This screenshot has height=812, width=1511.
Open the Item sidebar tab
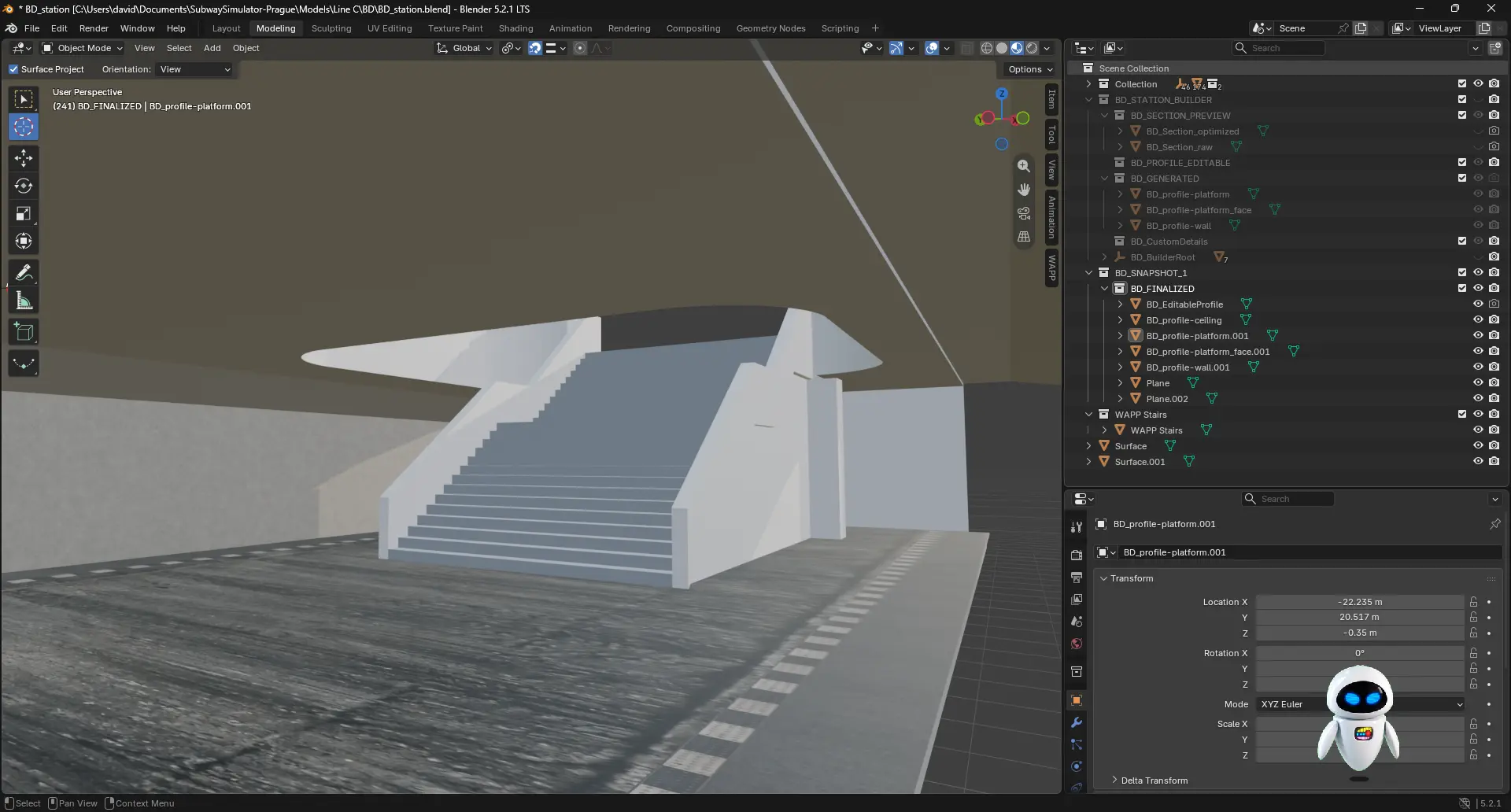click(x=1051, y=99)
